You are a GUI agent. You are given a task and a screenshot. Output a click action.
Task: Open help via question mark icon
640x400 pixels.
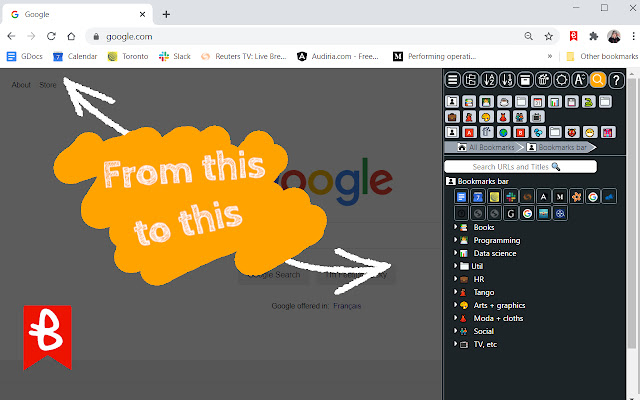click(616, 80)
